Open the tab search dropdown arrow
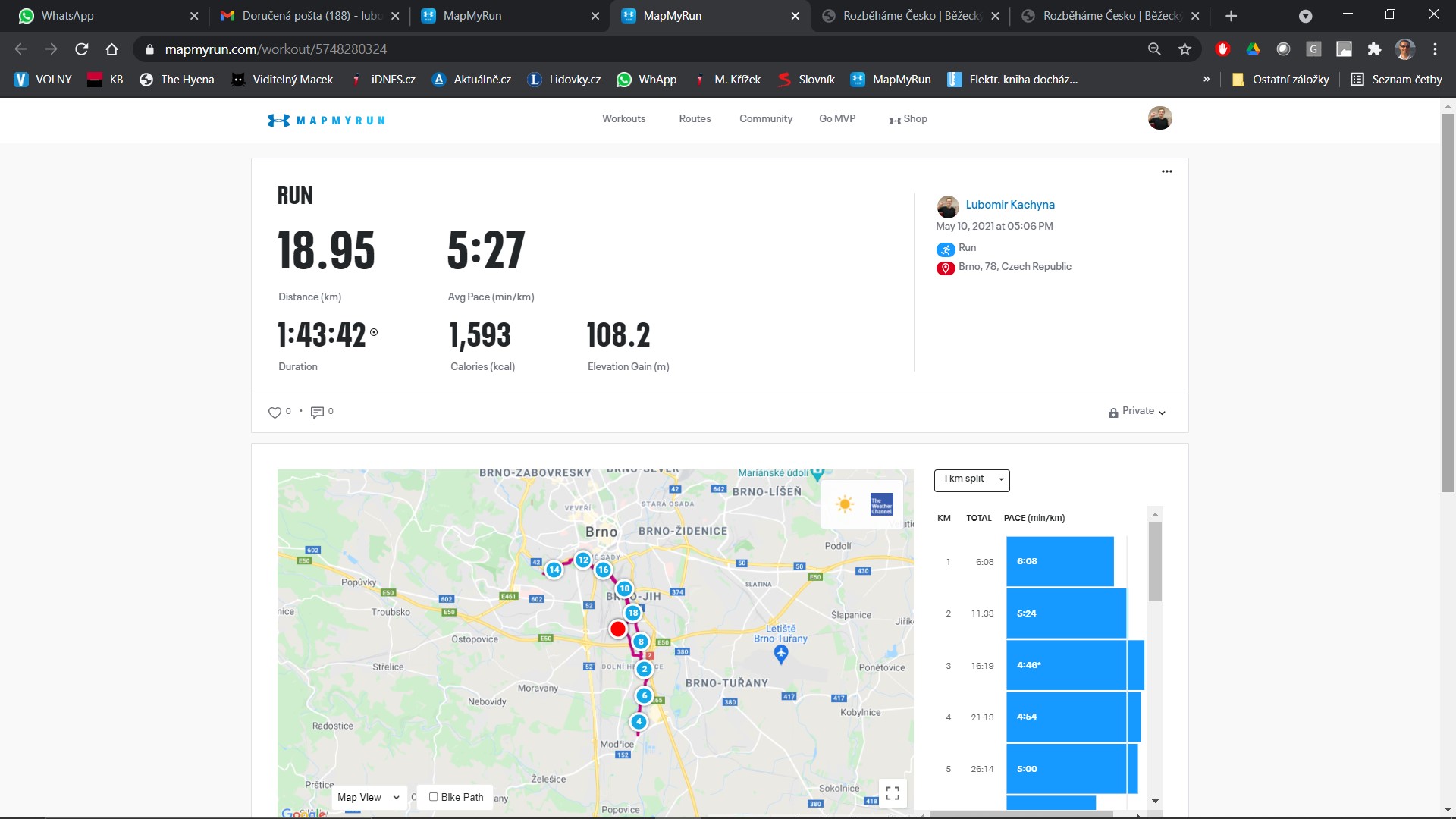The width and height of the screenshot is (1456, 819). coord(1305,16)
